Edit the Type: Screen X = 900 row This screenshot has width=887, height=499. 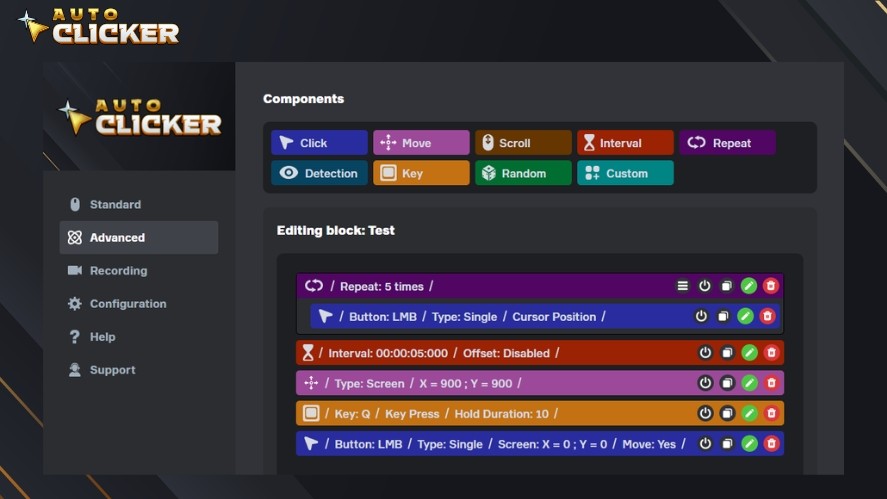click(749, 383)
